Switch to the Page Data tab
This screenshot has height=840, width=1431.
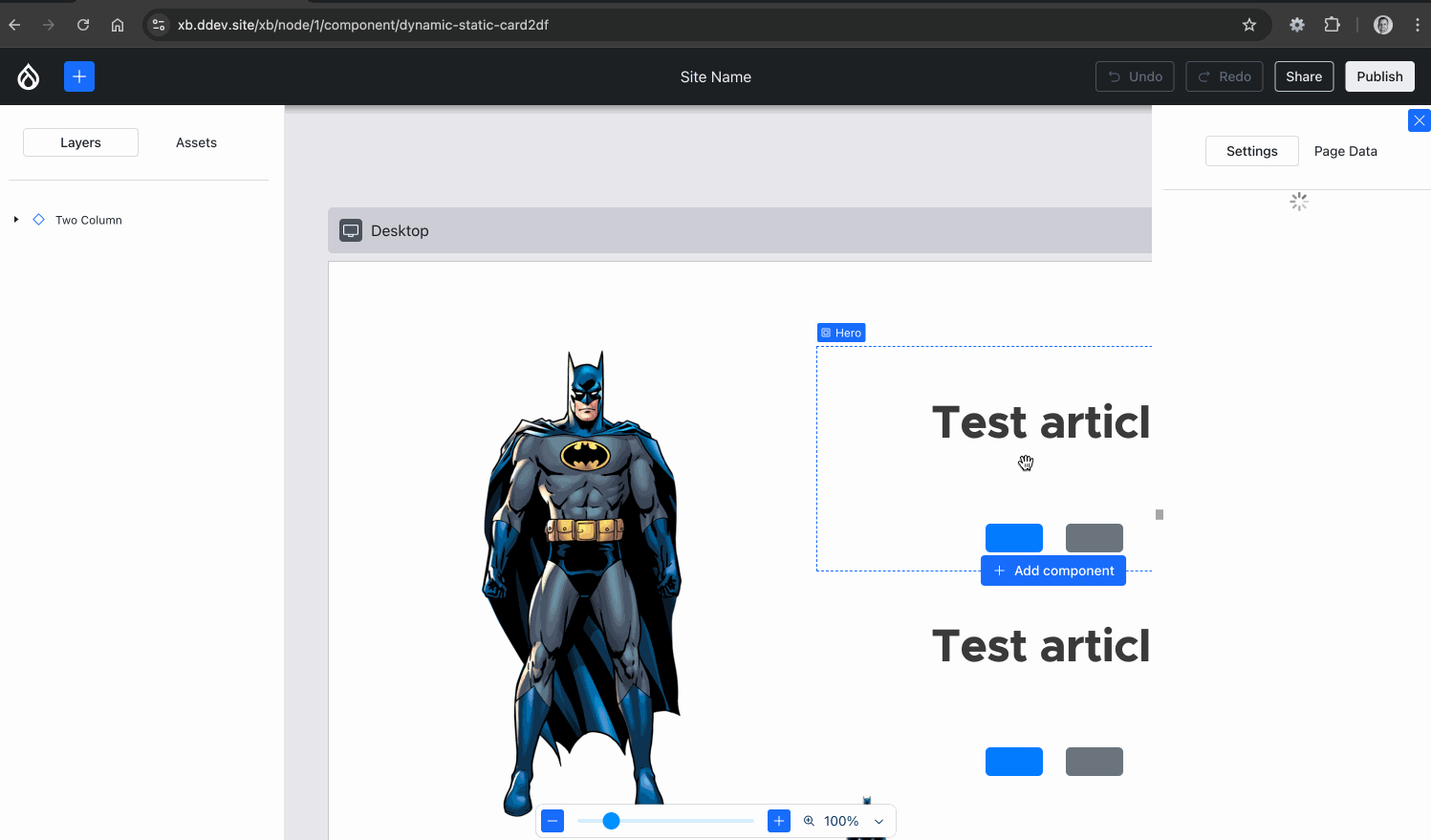(1345, 151)
